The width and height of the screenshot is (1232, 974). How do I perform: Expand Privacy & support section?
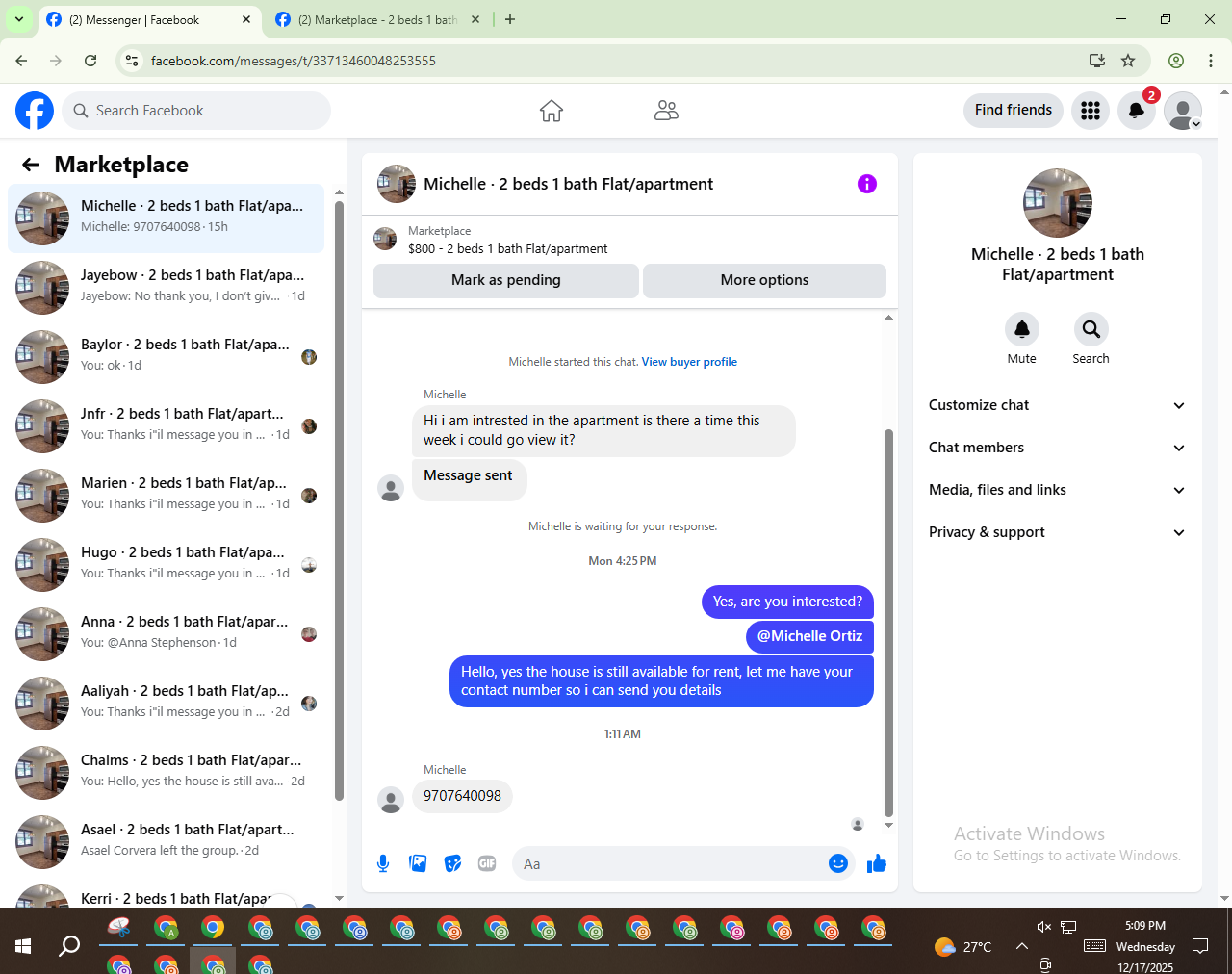(1057, 532)
